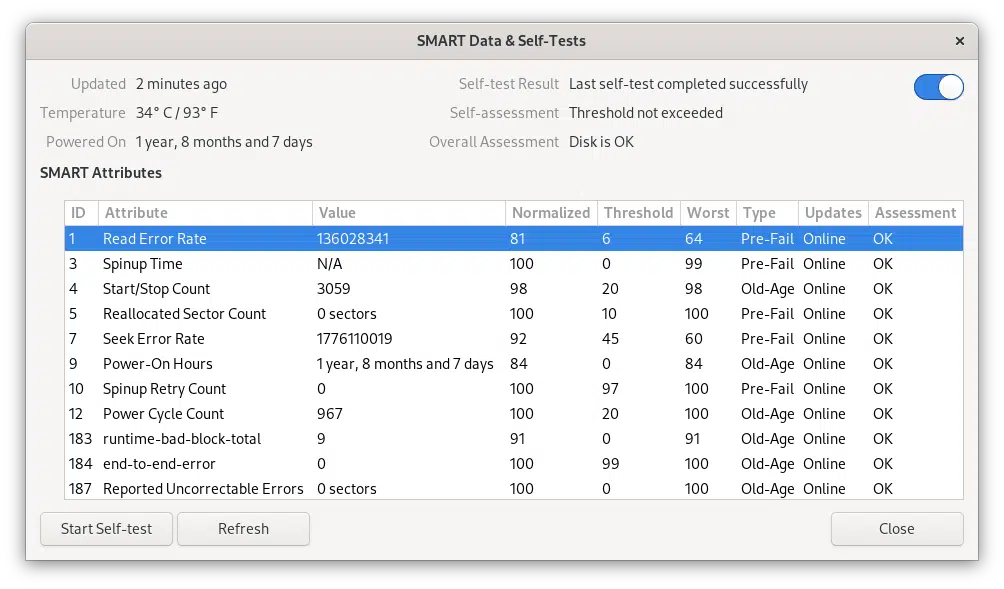Sort by the Updates column header

point(833,213)
